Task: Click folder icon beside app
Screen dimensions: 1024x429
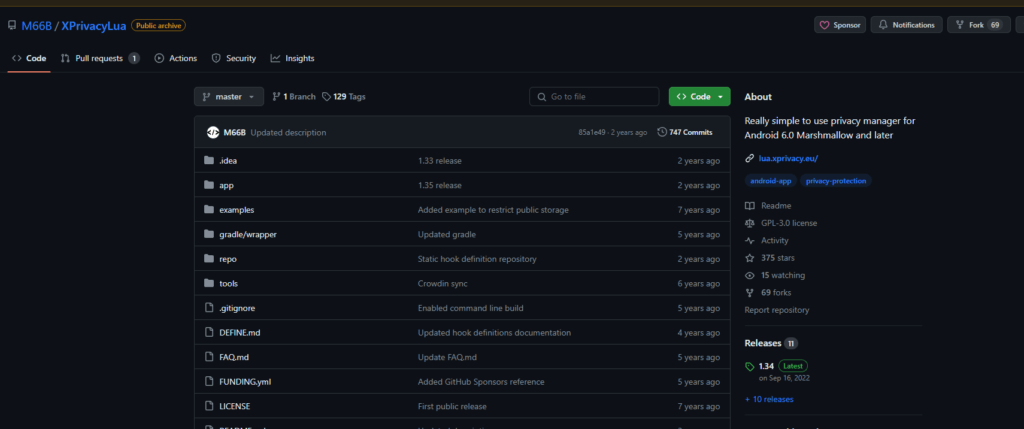Action: [x=209, y=185]
